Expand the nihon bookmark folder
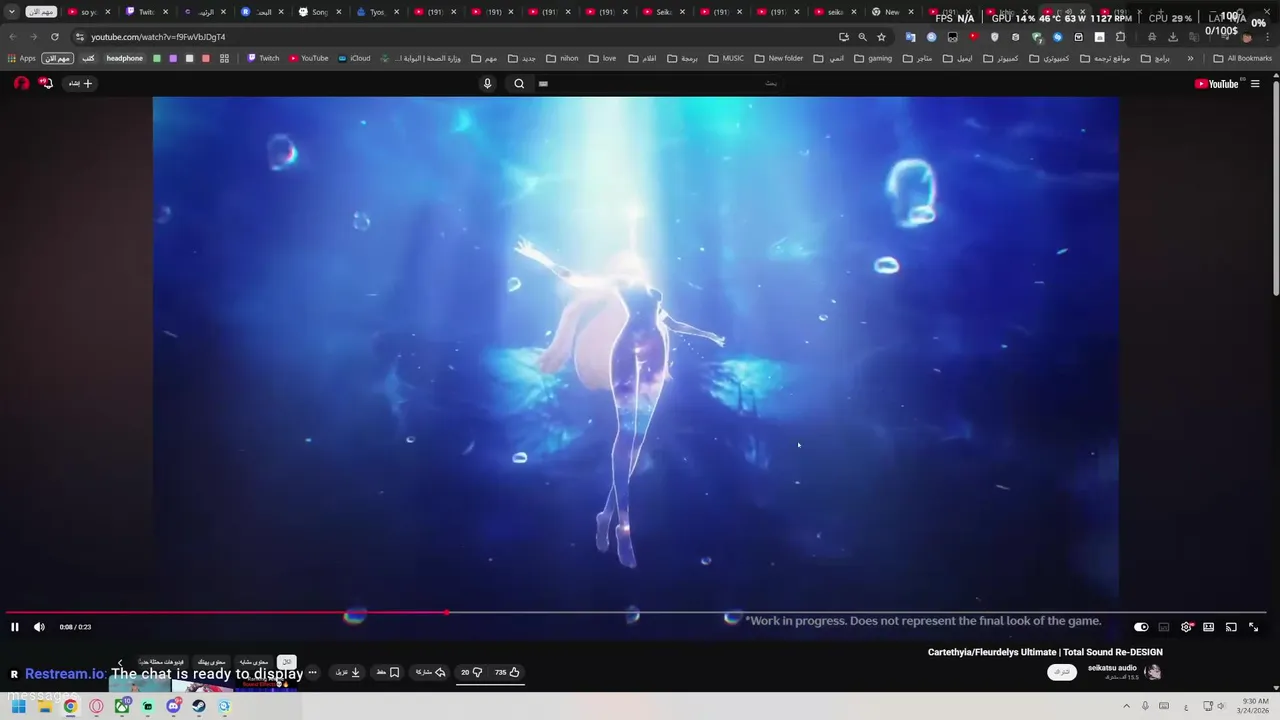The height and width of the screenshot is (720, 1280). click(x=562, y=58)
